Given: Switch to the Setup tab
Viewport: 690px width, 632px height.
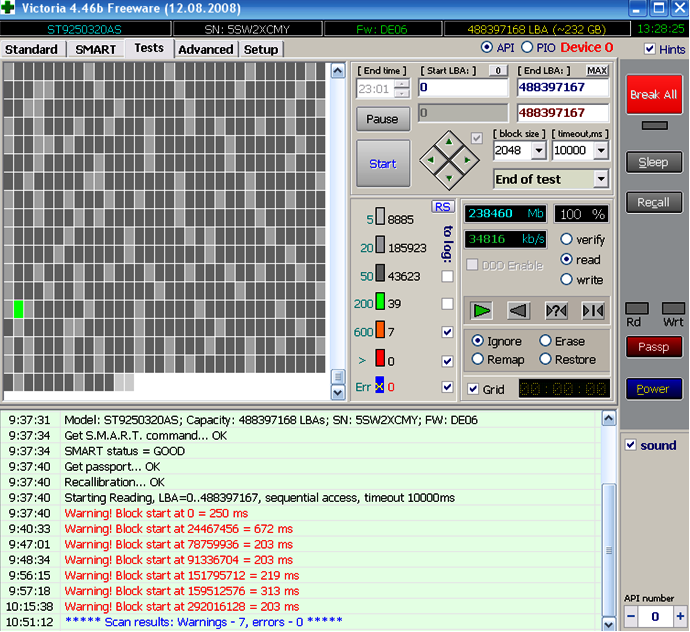Looking at the screenshot, I should [x=261, y=49].
